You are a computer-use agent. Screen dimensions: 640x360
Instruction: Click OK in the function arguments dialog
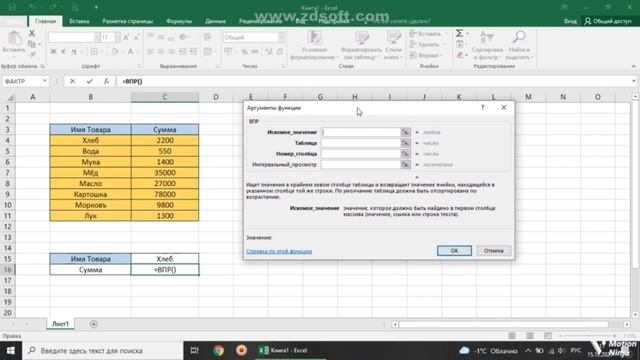coord(454,251)
